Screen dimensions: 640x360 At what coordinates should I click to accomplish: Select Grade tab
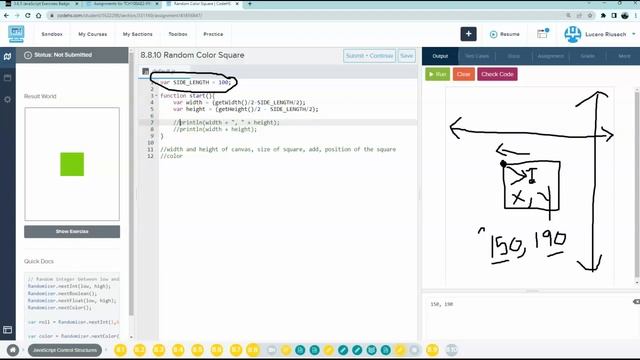(x=588, y=56)
